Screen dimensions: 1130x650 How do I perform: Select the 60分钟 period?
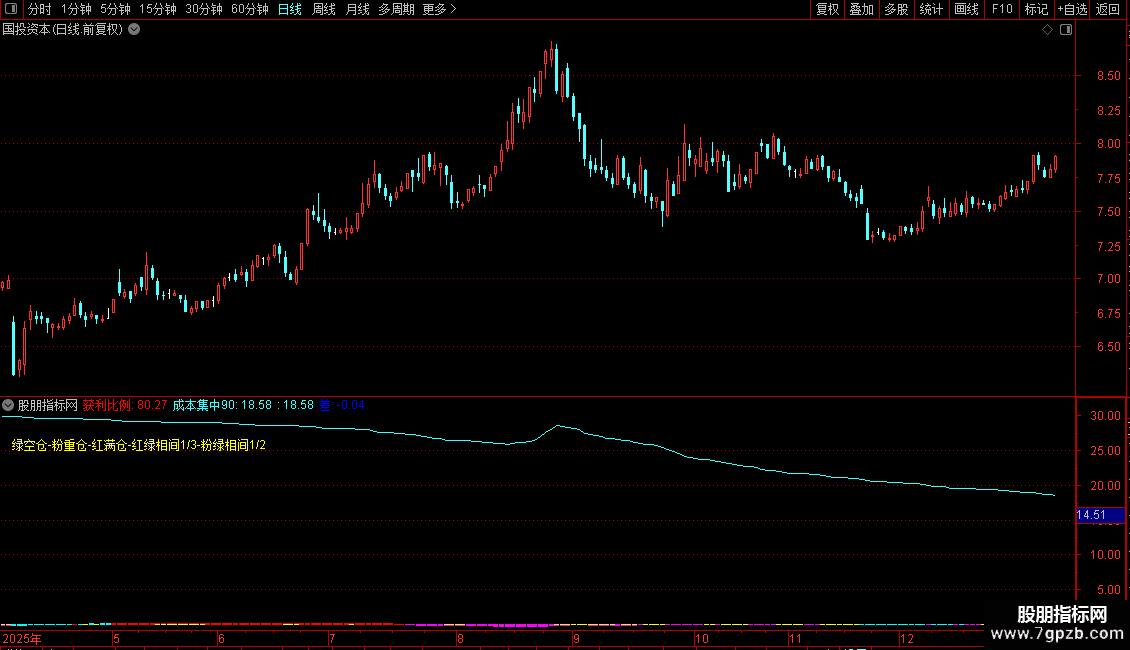click(249, 9)
